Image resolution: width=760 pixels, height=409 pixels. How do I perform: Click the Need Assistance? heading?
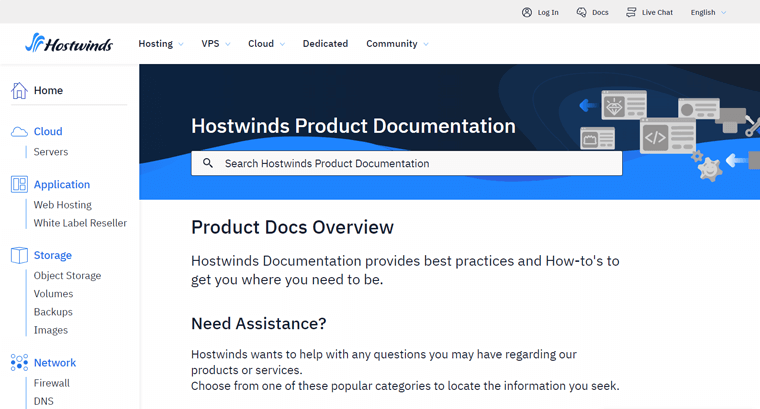(x=259, y=323)
